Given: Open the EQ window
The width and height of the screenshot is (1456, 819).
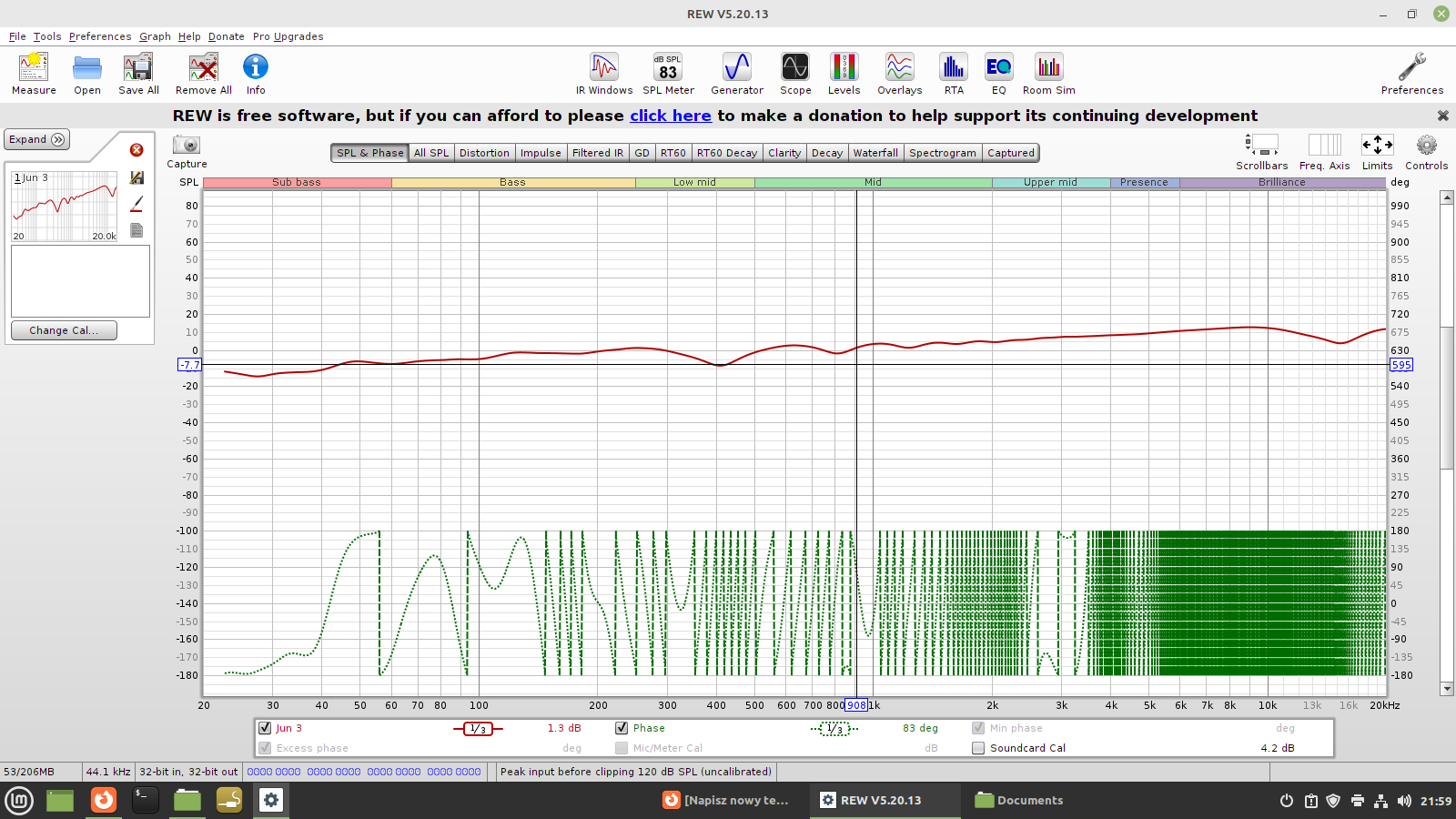Looking at the screenshot, I should pos(998,73).
